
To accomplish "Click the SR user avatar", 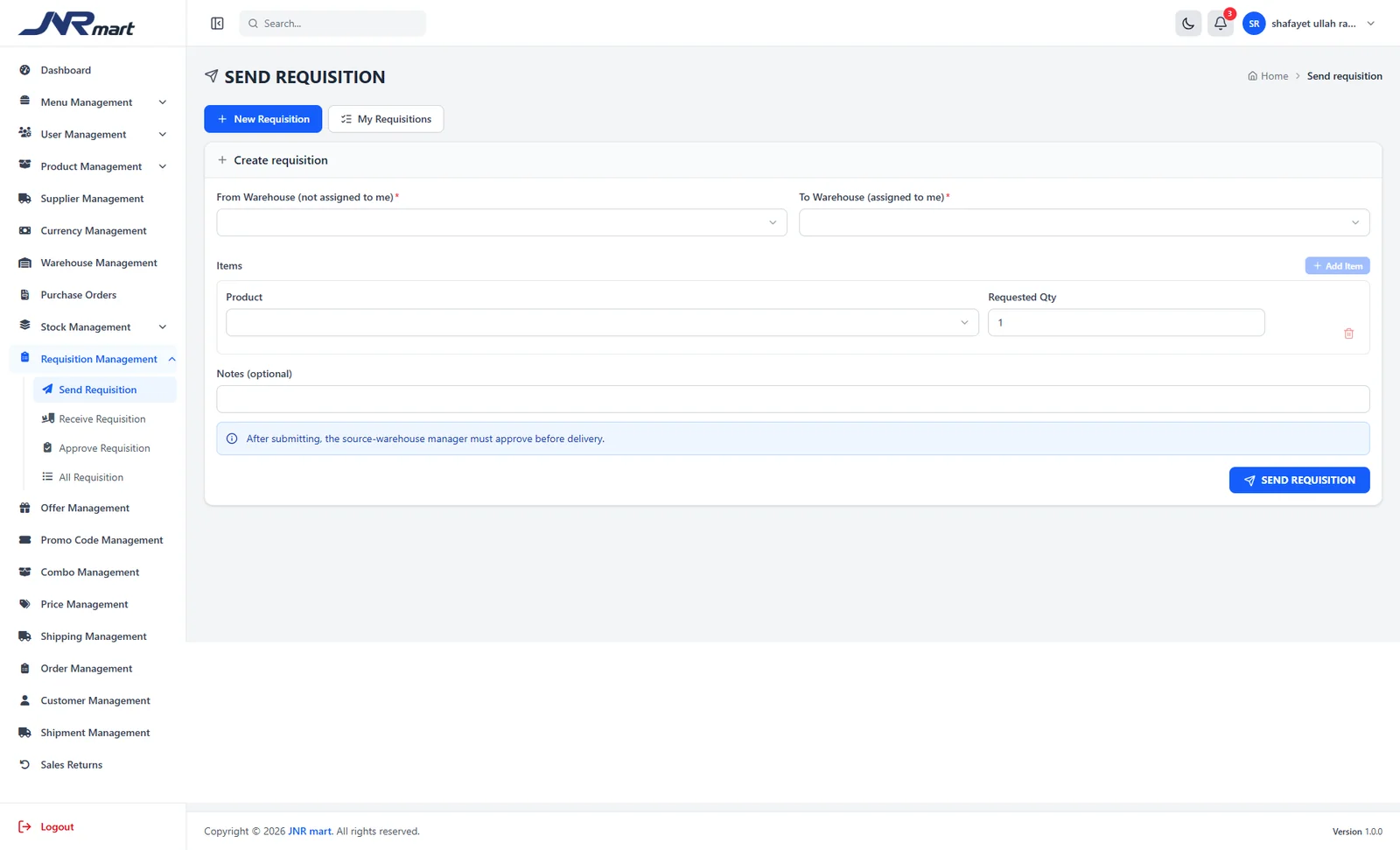I will click(1254, 24).
